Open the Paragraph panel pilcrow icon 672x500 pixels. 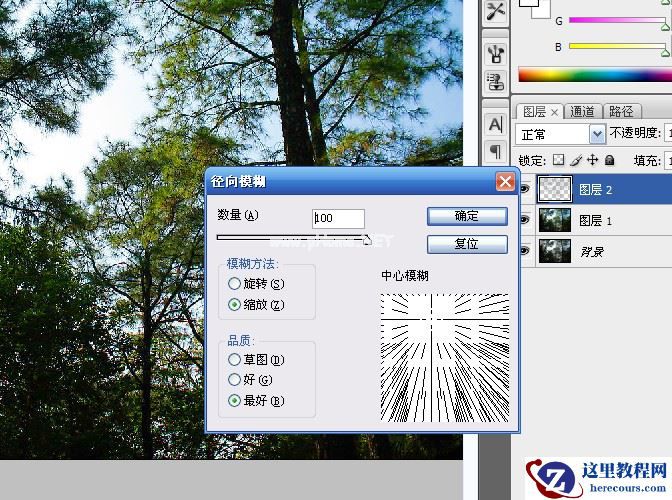pos(496,151)
